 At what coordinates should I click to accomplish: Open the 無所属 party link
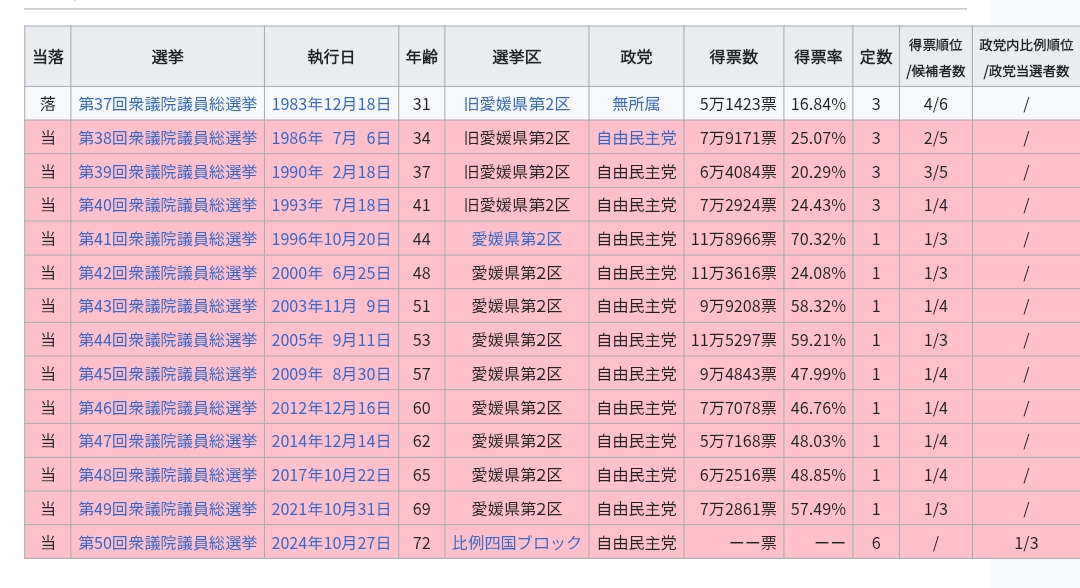[x=636, y=104]
